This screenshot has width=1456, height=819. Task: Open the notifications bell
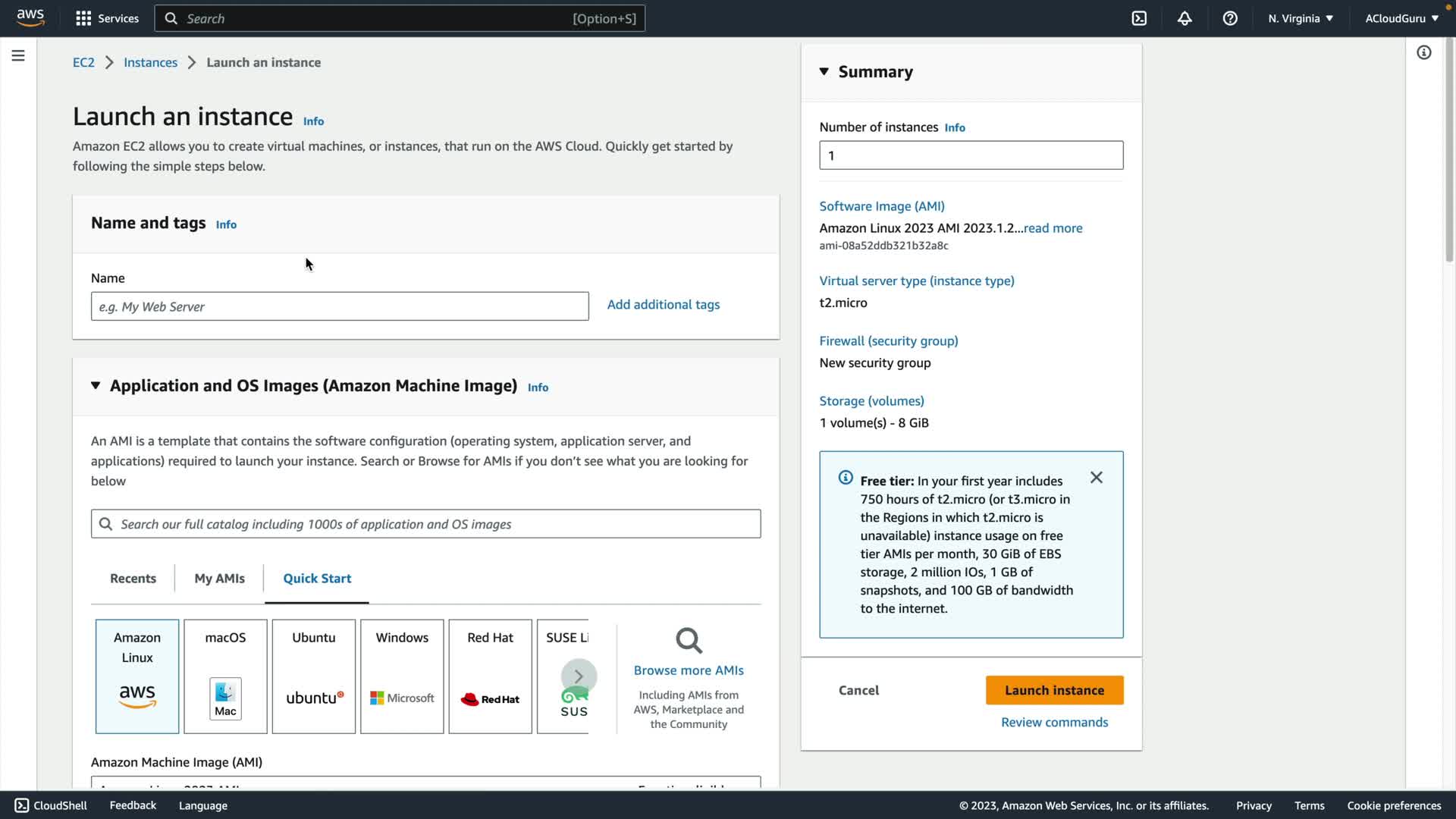pos(1185,18)
